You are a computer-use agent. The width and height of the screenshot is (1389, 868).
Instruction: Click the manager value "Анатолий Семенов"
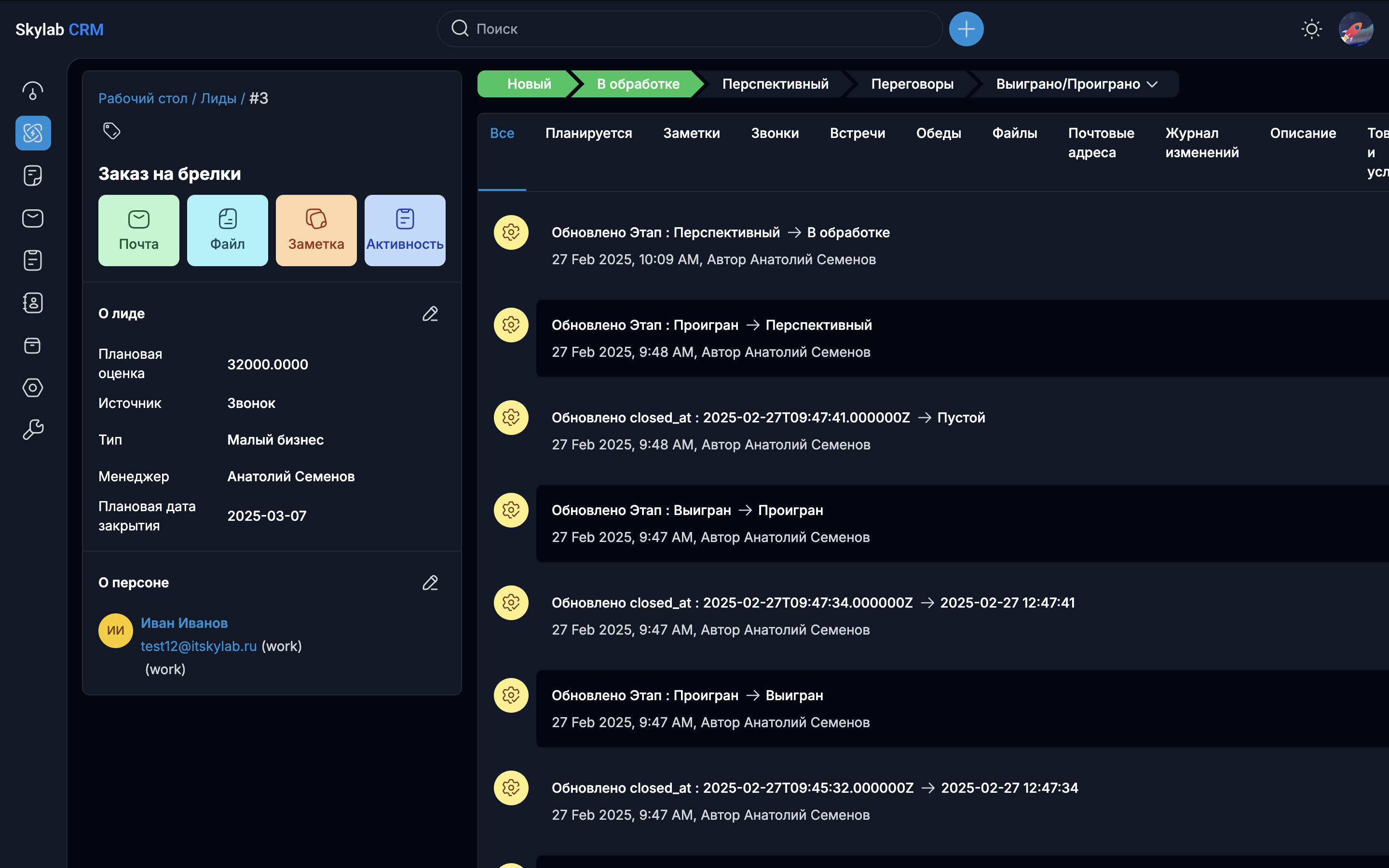pyautogui.click(x=291, y=476)
